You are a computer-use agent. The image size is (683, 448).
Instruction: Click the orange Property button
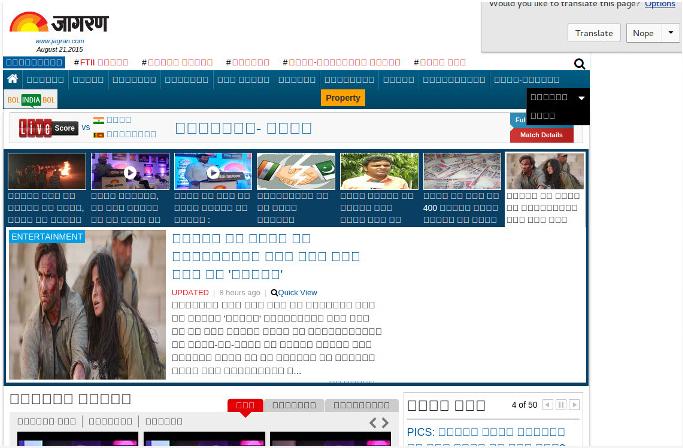[x=343, y=98]
